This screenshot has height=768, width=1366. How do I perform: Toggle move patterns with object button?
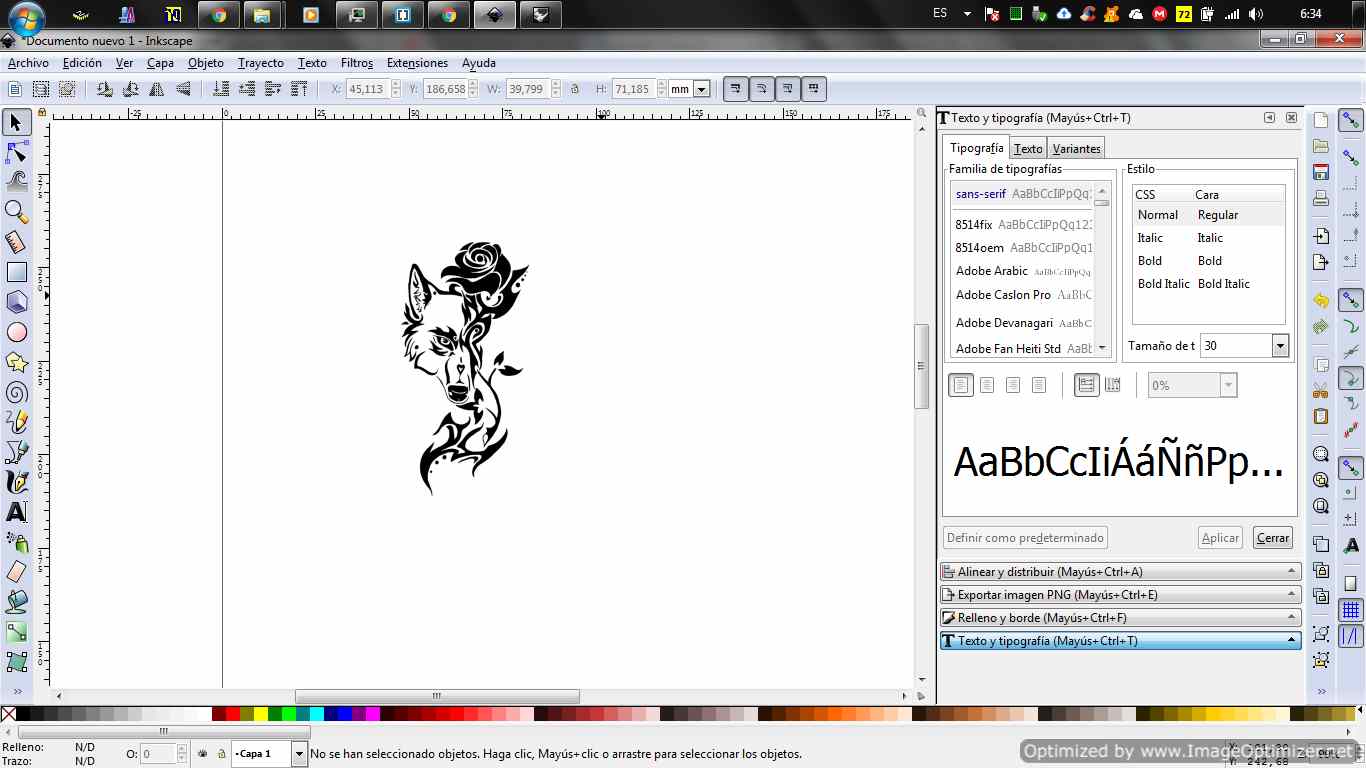click(814, 89)
